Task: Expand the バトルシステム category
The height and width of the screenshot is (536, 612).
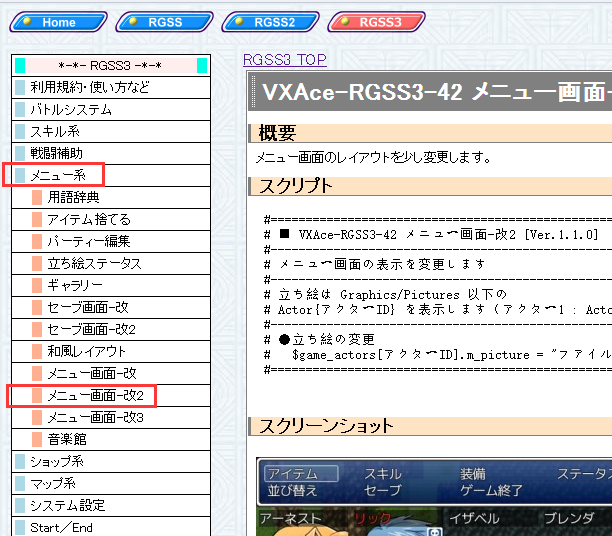Action: (111, 109)
